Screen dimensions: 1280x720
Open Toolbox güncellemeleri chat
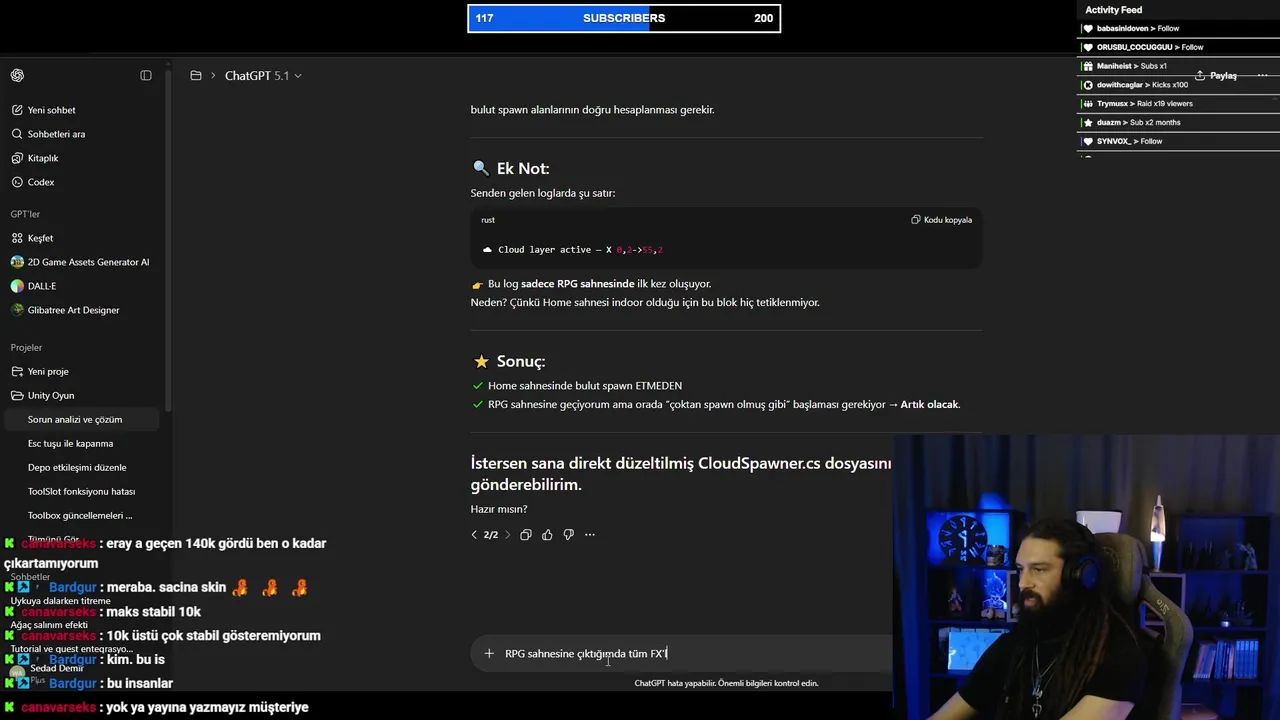[82, 515]
